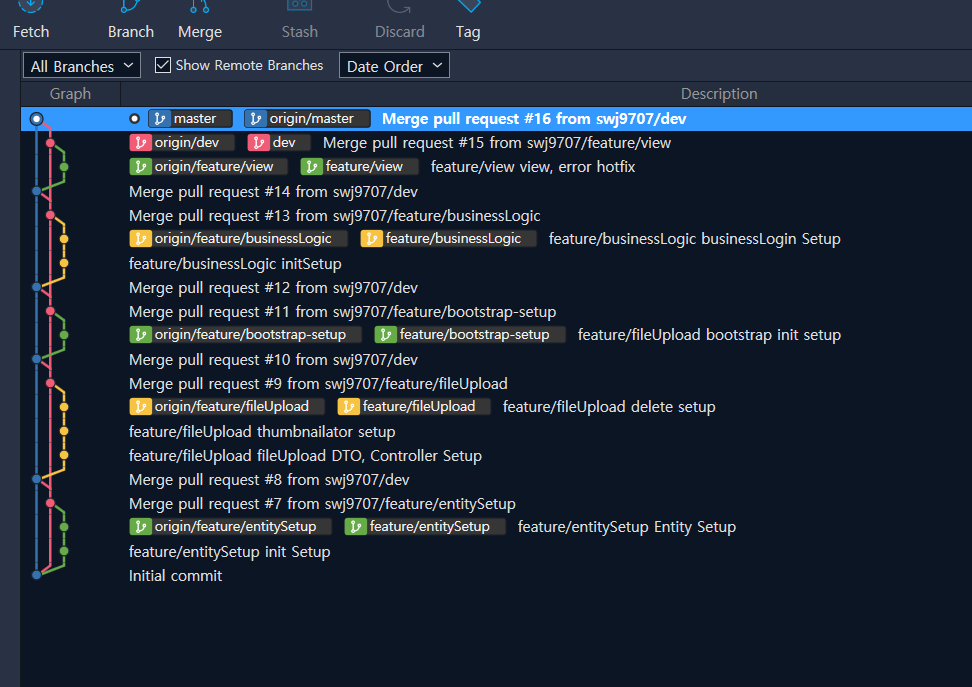Image resolution: width=972 pixels, height=687 pixels.
Task: Click the feature/entitySetup branch badge
Action: [424, 527]
